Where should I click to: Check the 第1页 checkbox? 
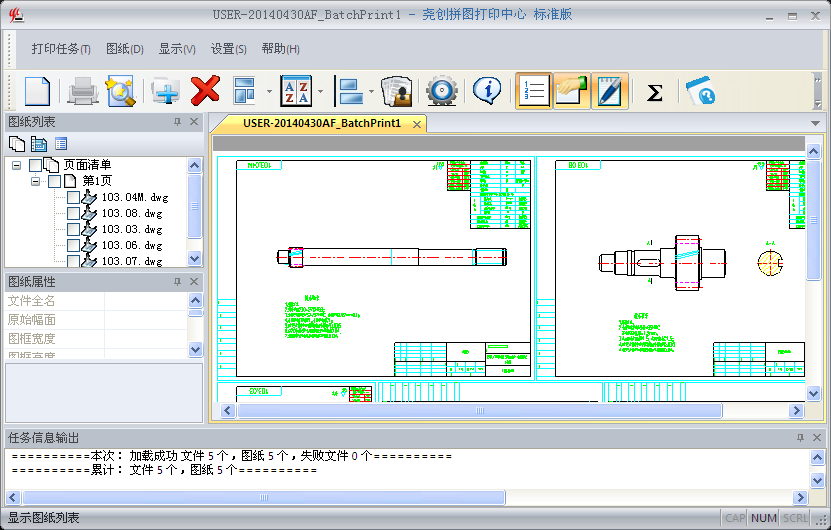(55, 181)
